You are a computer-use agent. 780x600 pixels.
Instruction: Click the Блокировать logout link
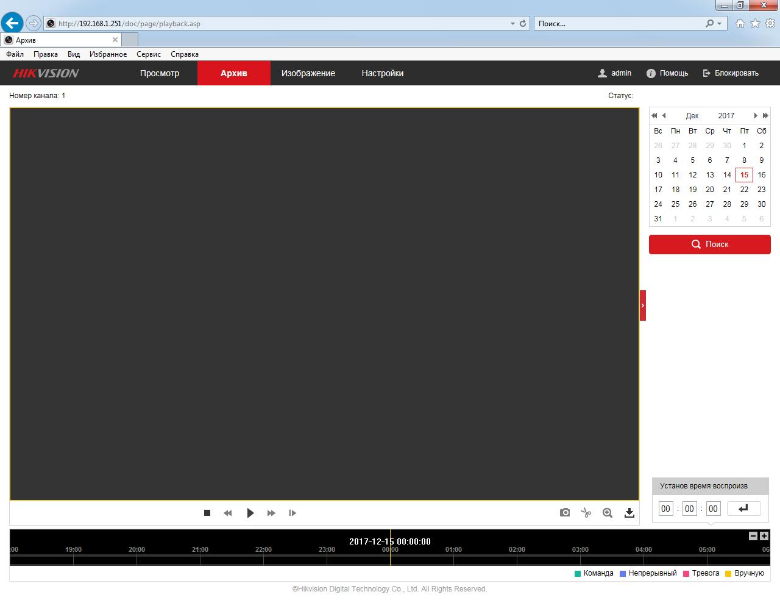[731, 73]
